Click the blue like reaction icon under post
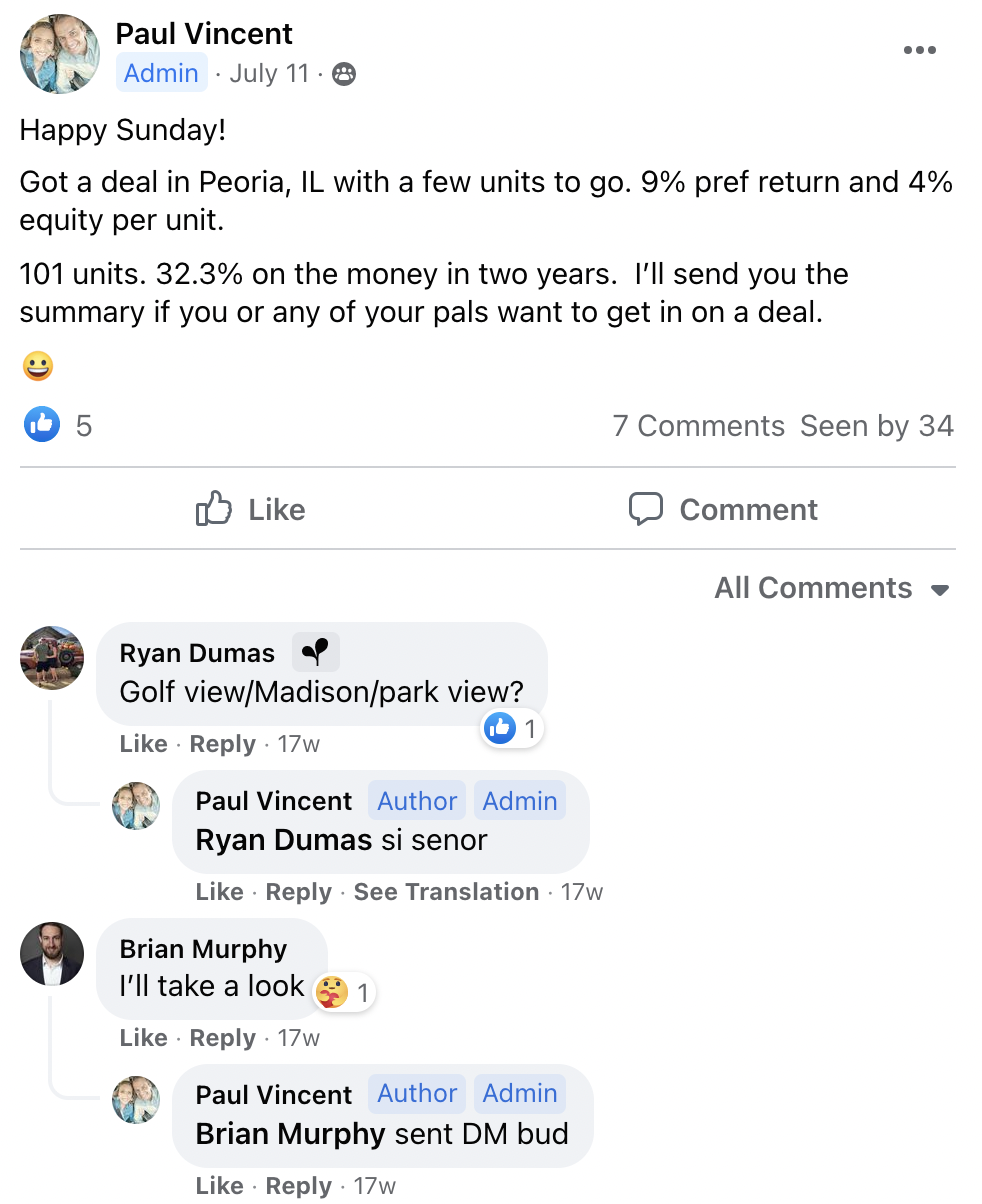 tap(41, 425)
